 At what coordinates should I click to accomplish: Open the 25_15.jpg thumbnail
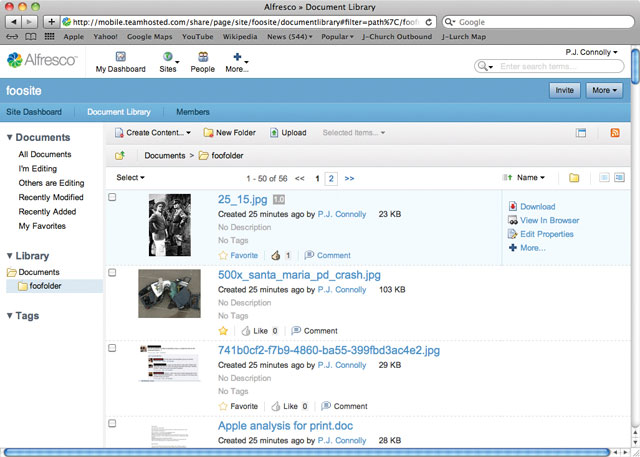pyautogui.click(x=169, y=225)
